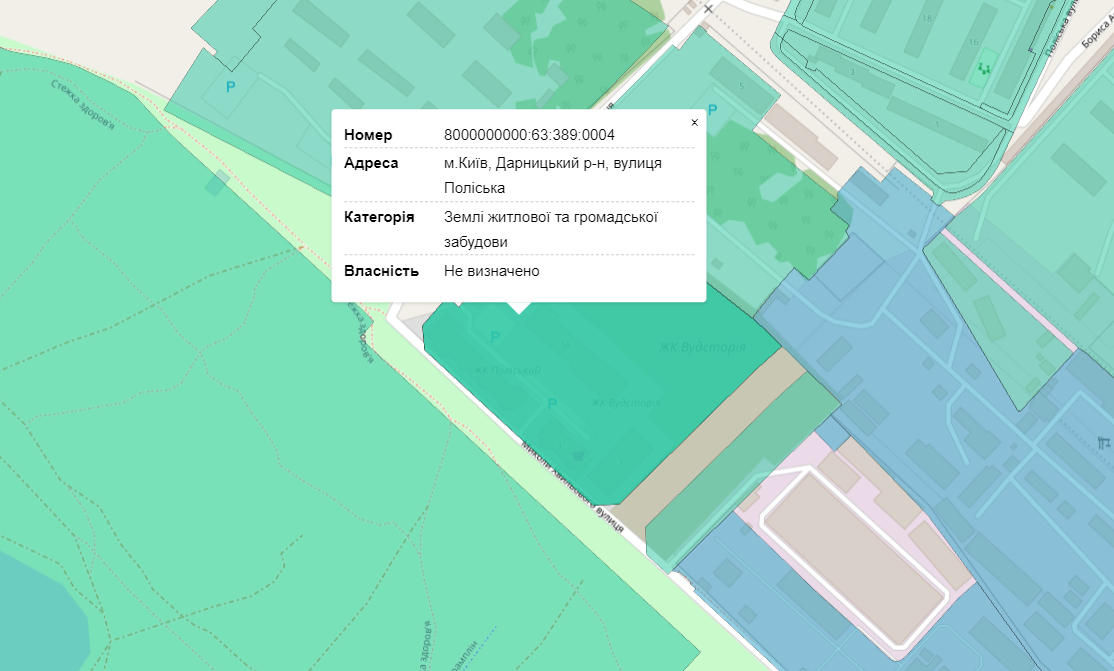The width and height of the screenshot is (1114, 671).
Task: Click the Категорія value text in popup
Action: [550, 216]
